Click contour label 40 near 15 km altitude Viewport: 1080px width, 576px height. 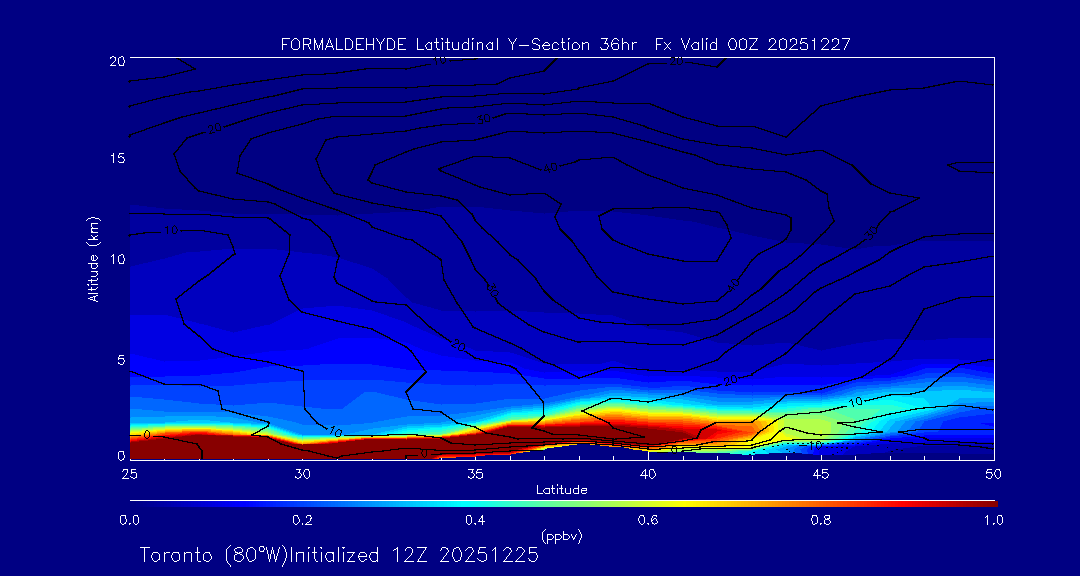[550, 167]
